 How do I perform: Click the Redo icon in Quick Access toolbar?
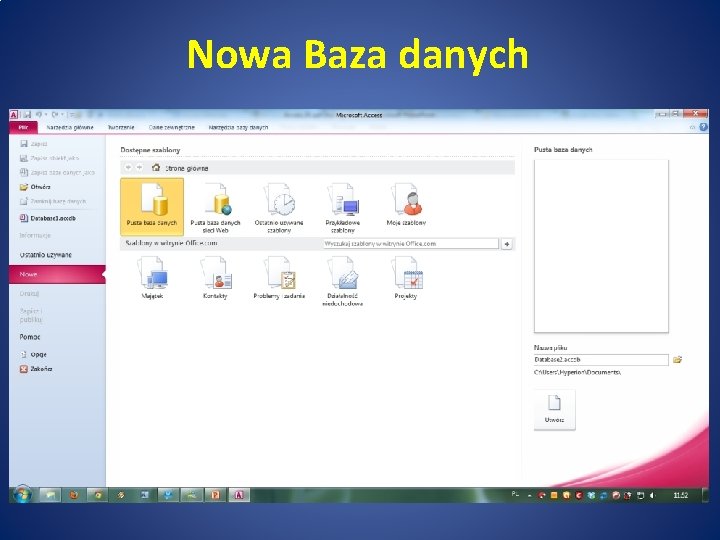[55, 114]
